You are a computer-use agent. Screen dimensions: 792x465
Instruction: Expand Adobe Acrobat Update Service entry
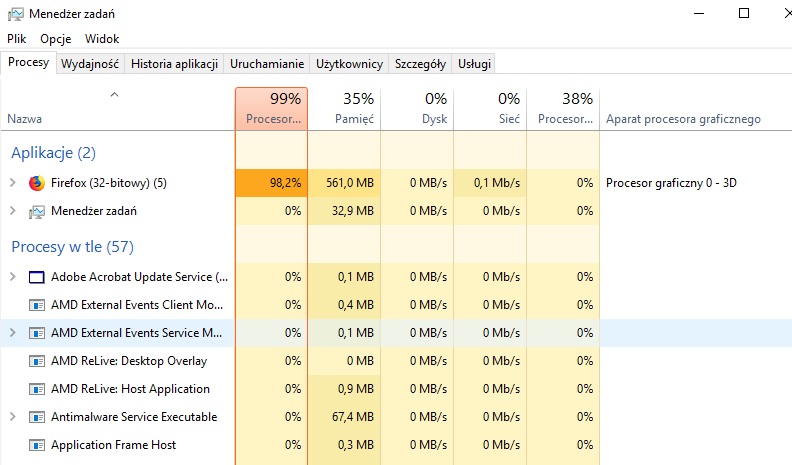click(x=13, y=277)
